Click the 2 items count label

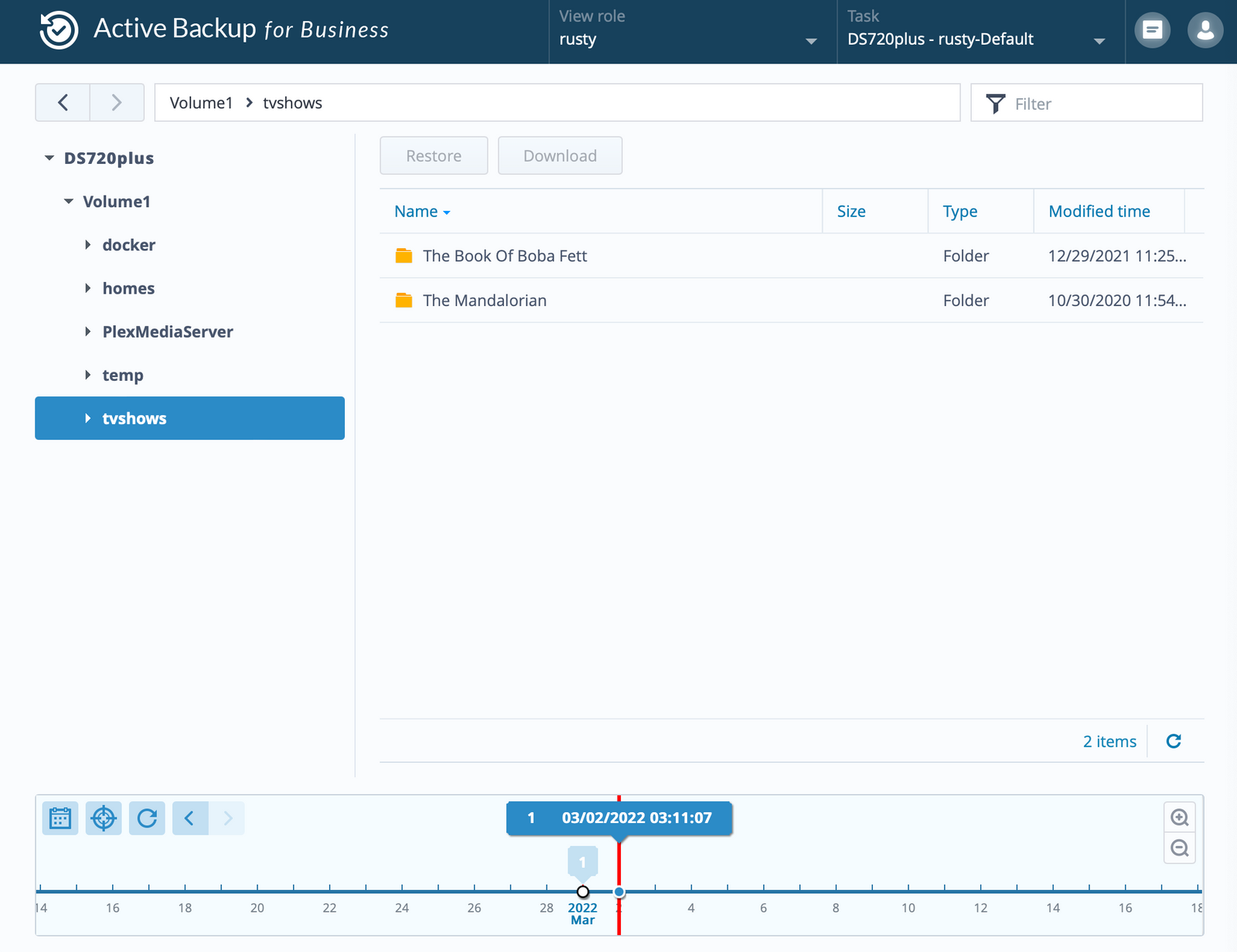tap(1109, 741)
